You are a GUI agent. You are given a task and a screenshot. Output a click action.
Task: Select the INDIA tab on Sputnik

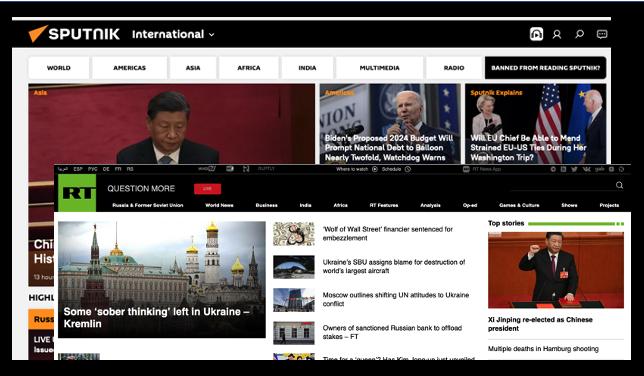pyautogui.click(x=307, y=68)
